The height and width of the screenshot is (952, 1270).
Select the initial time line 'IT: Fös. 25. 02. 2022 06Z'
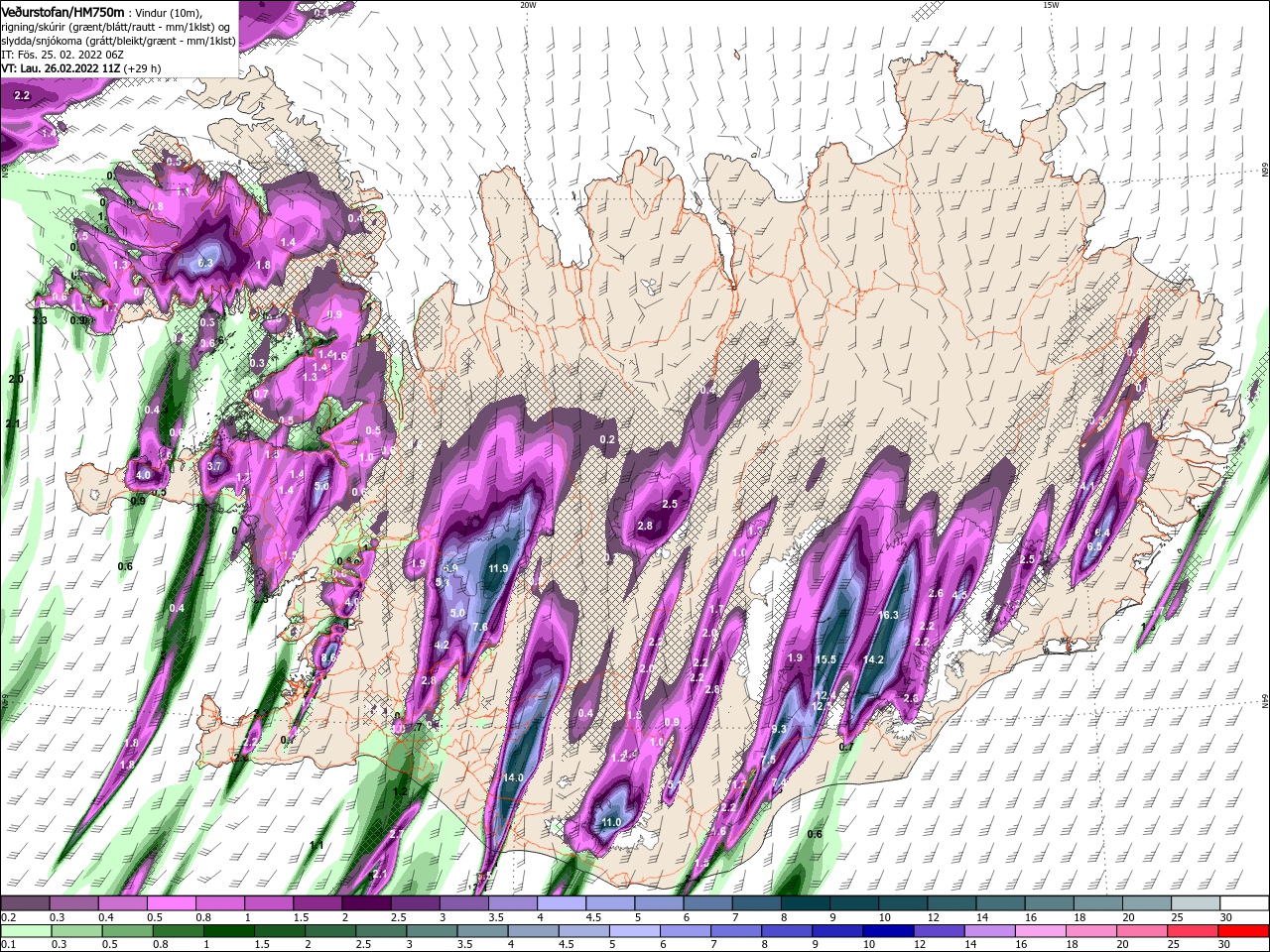tap(62, 54)
